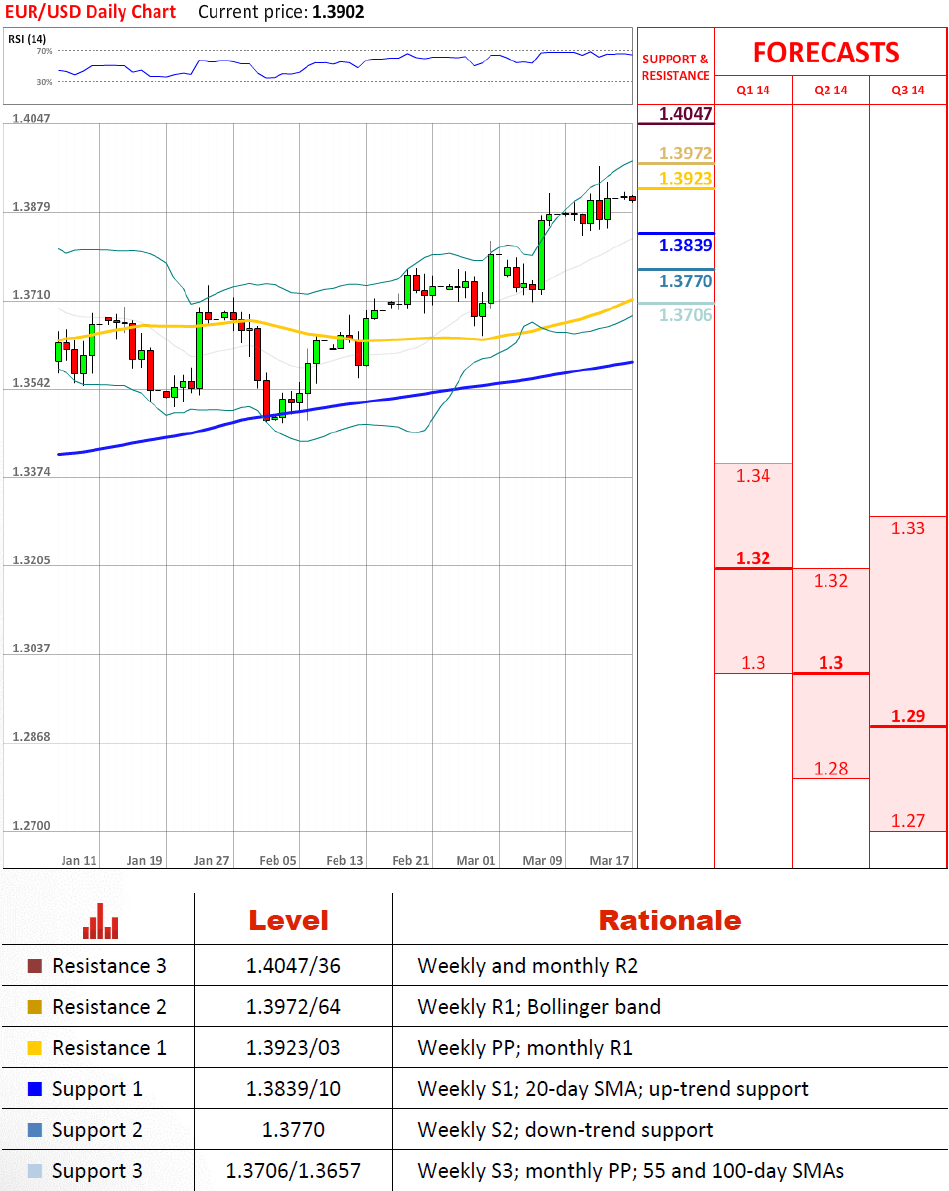The width and height of the screenshot is (949, 1191).
Task: Click the Mar 17 date on chart axis
Action: 607,860
